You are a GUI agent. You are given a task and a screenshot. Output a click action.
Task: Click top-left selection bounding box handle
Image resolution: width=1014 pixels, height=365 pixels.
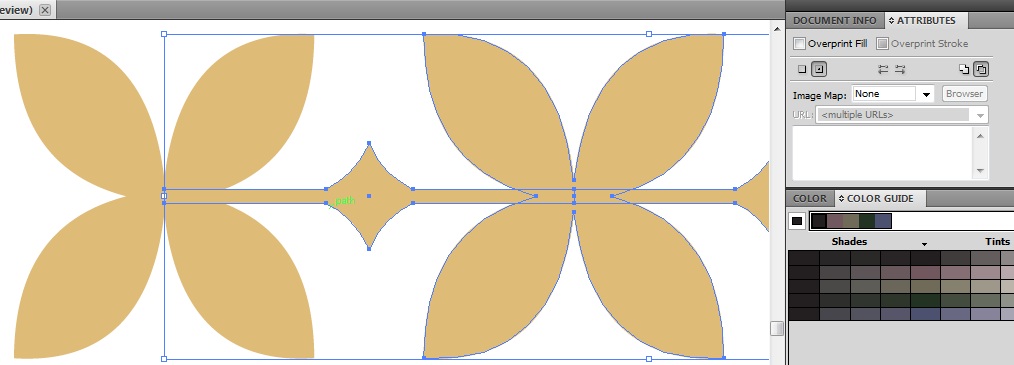[x=164, y=34]
